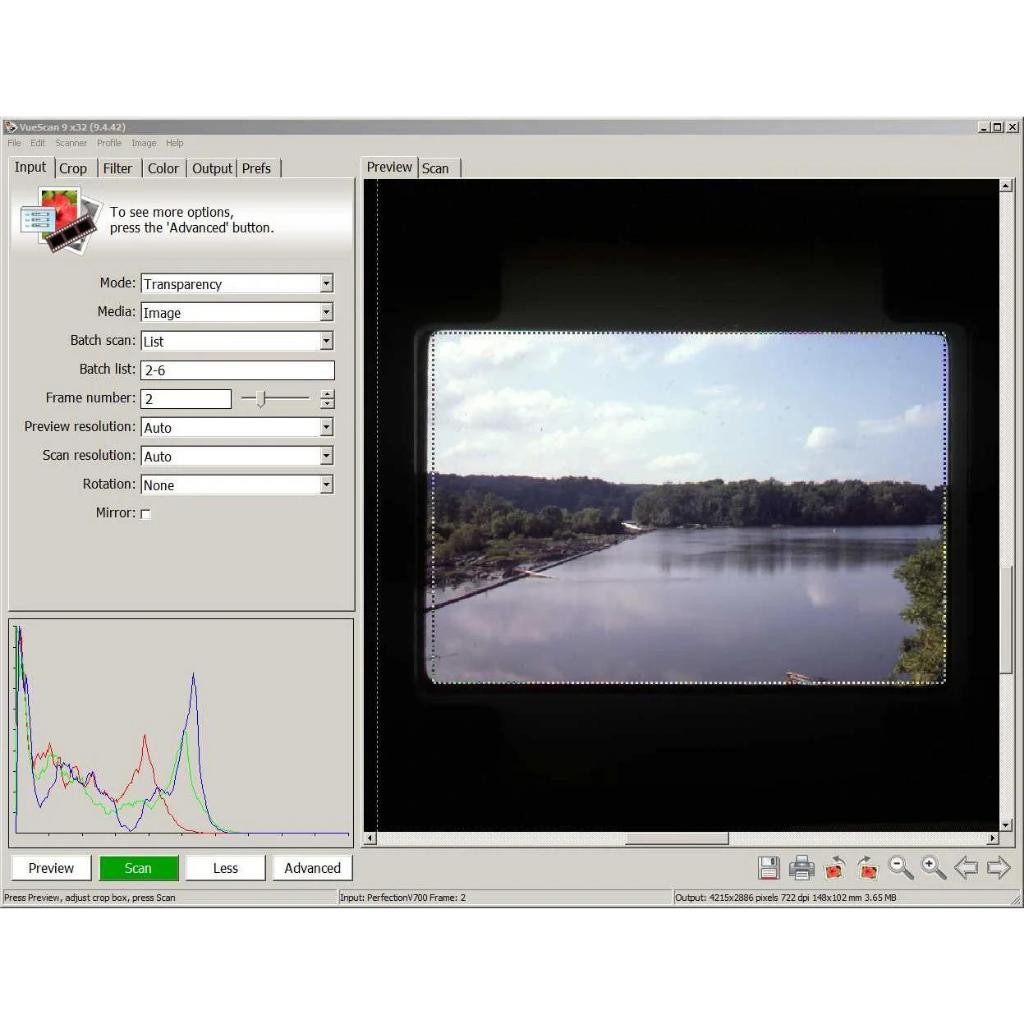Click the vertical scrollbar down arrow

pos(1006,825)
